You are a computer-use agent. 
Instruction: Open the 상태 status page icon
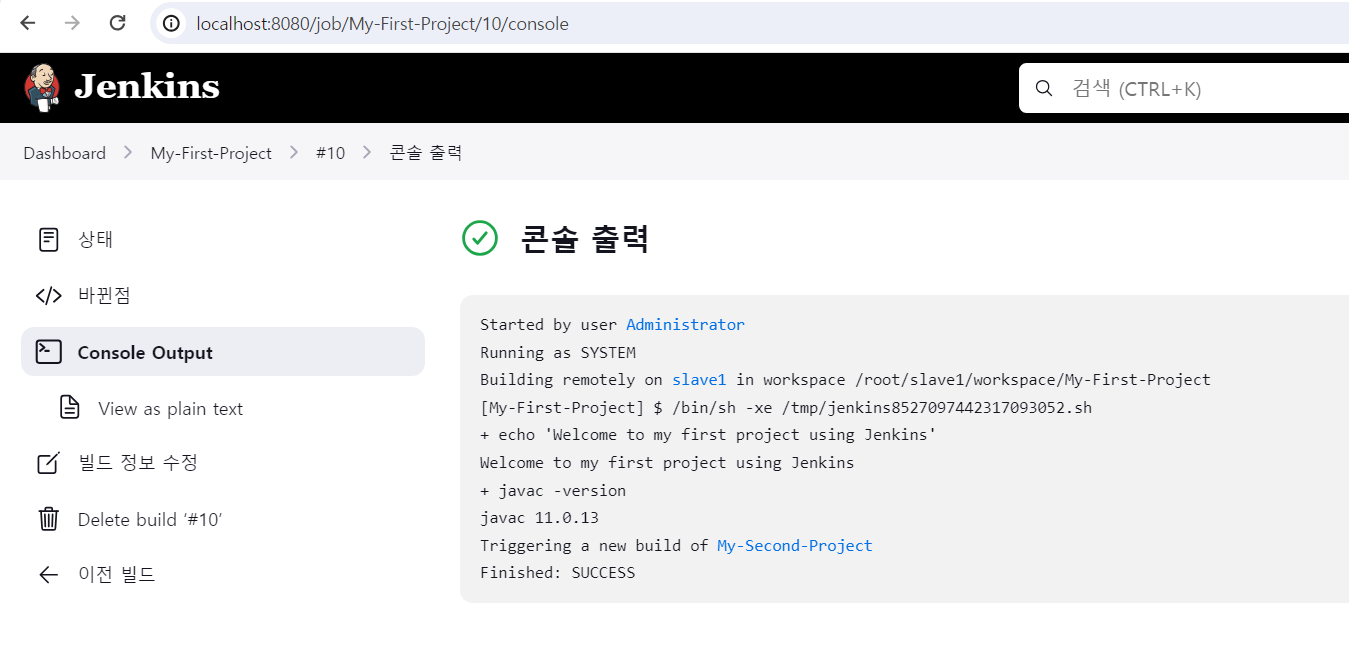[48, 240]
